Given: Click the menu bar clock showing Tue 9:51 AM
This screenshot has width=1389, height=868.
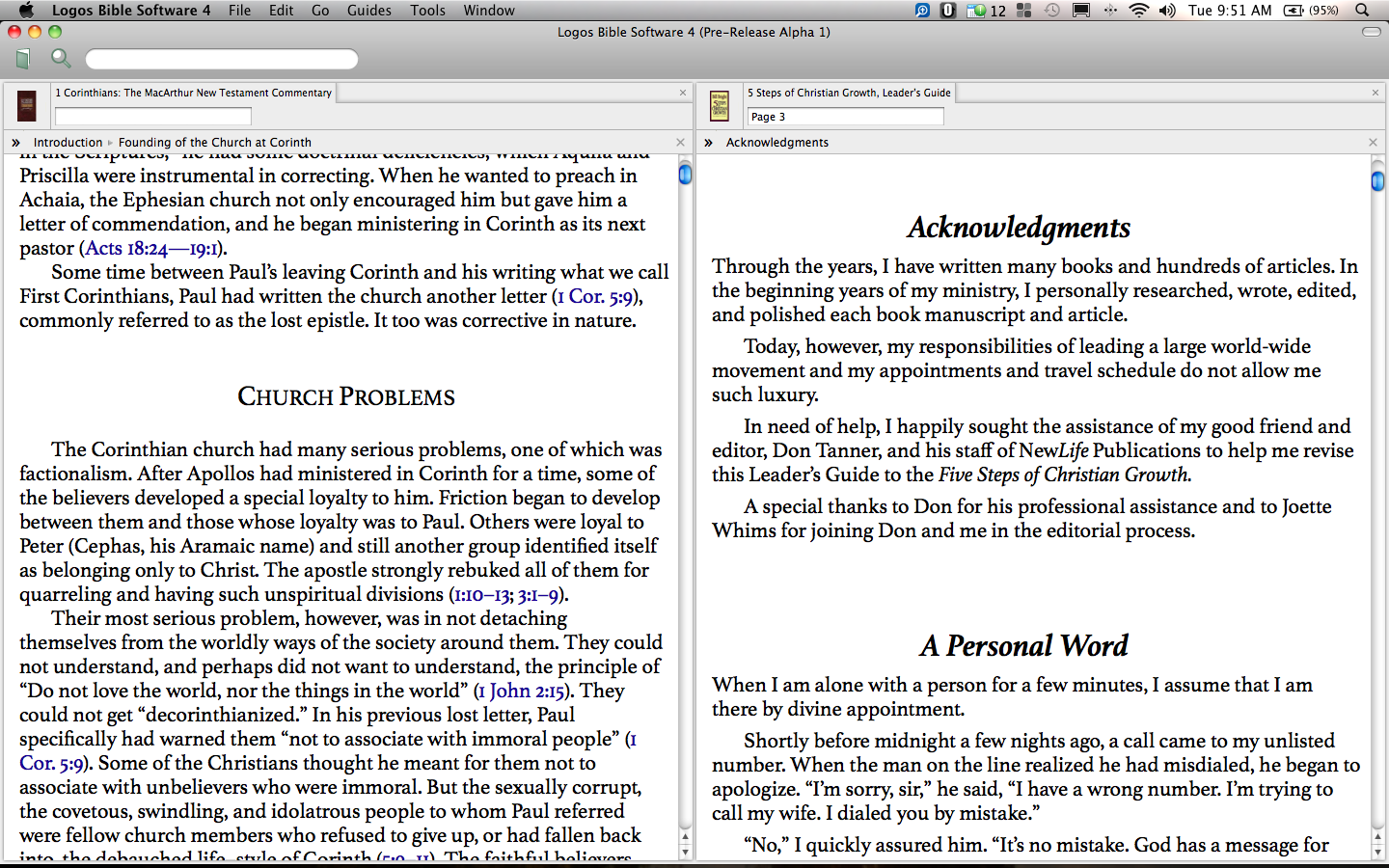Looking at the screenshot, I should [1230, 11].
